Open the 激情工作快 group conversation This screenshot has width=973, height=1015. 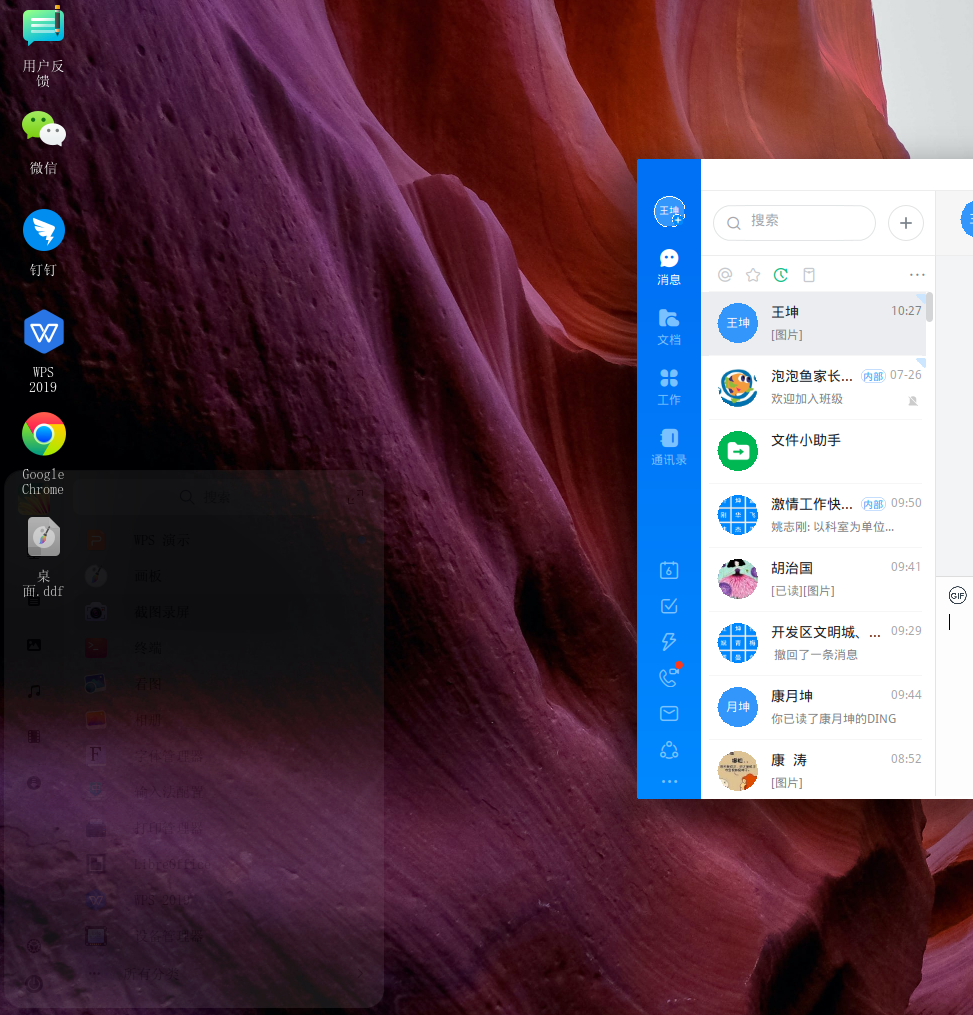(814, 515)
